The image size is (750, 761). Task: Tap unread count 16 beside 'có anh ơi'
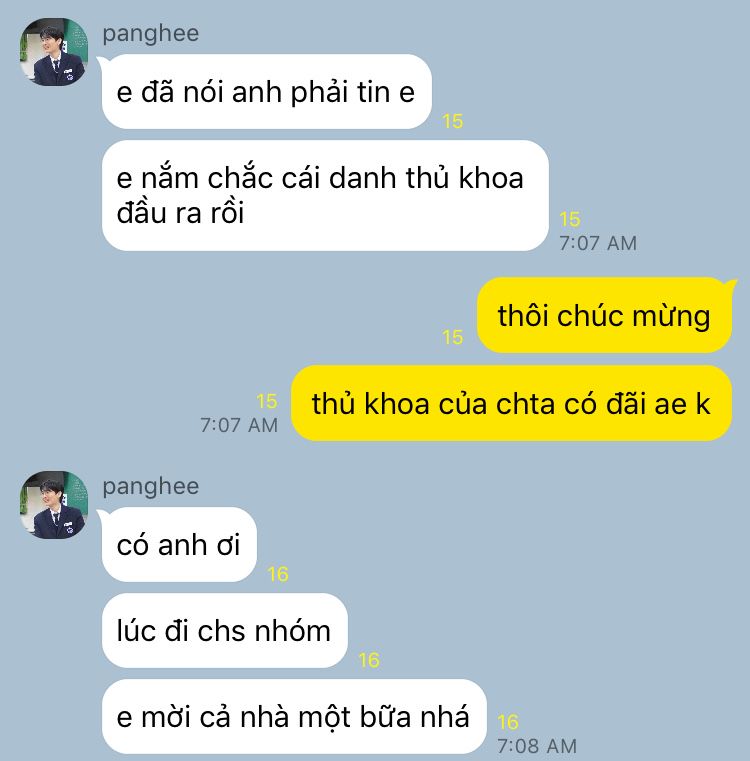(278, 574)
